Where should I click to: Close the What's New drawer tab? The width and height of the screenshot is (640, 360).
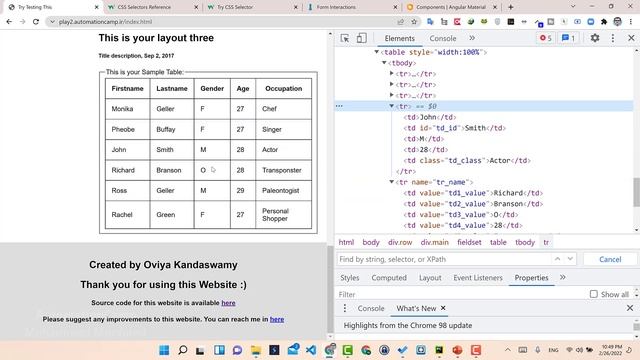(x=443, y=308)
